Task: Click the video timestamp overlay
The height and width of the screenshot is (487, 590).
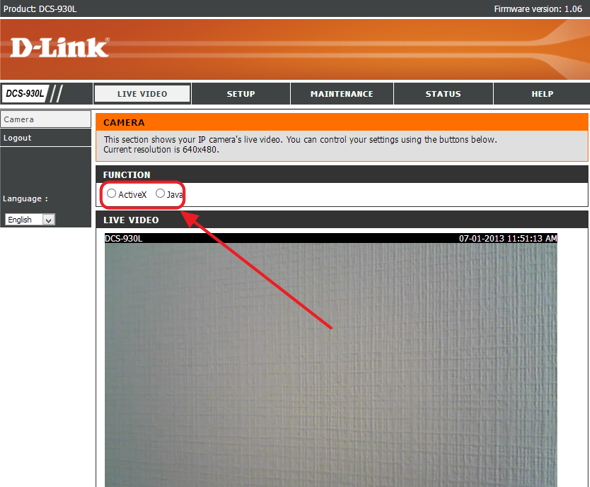Action: [x=508, y=238]
